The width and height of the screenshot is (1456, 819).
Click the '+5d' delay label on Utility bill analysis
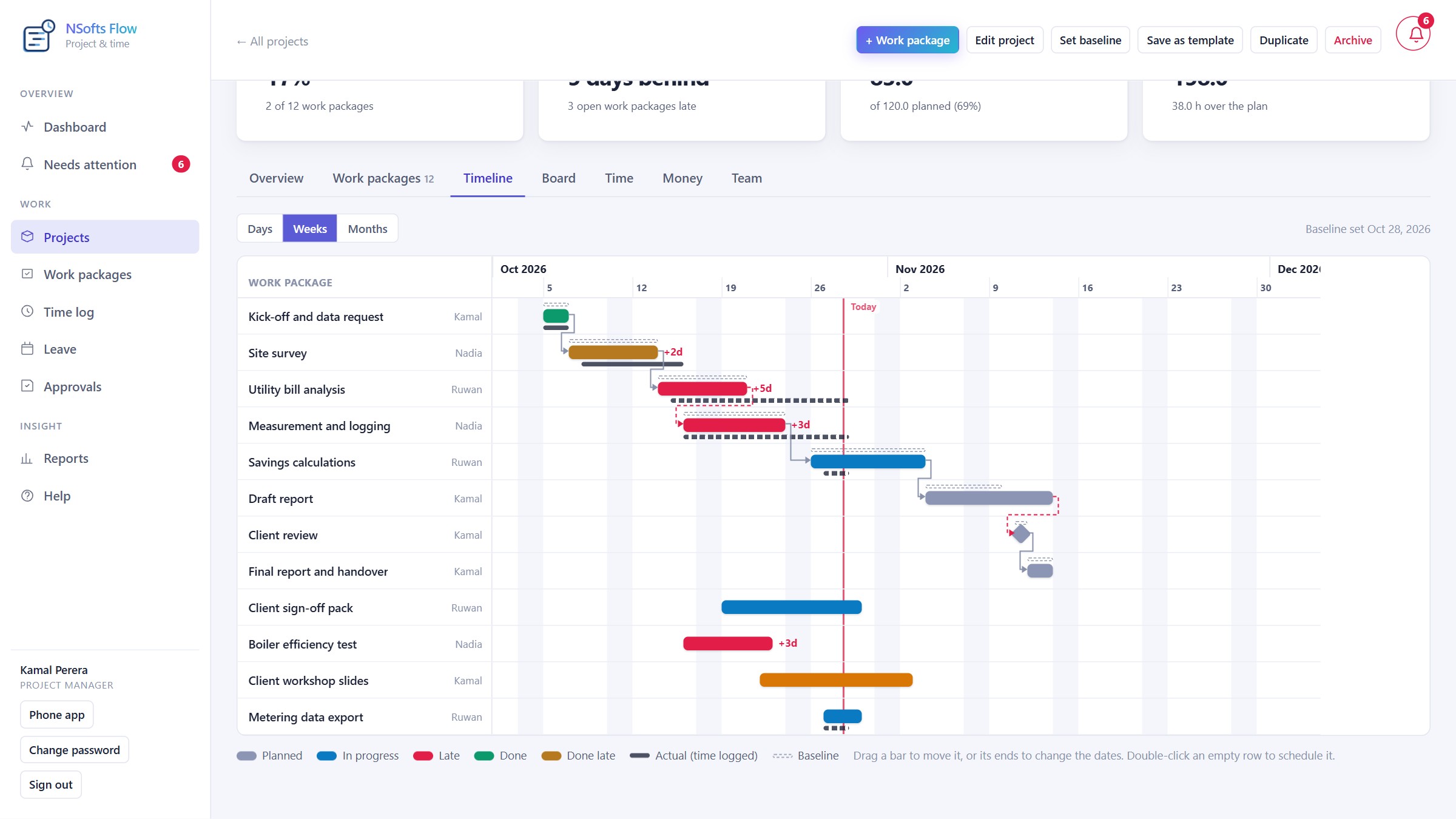763,388
